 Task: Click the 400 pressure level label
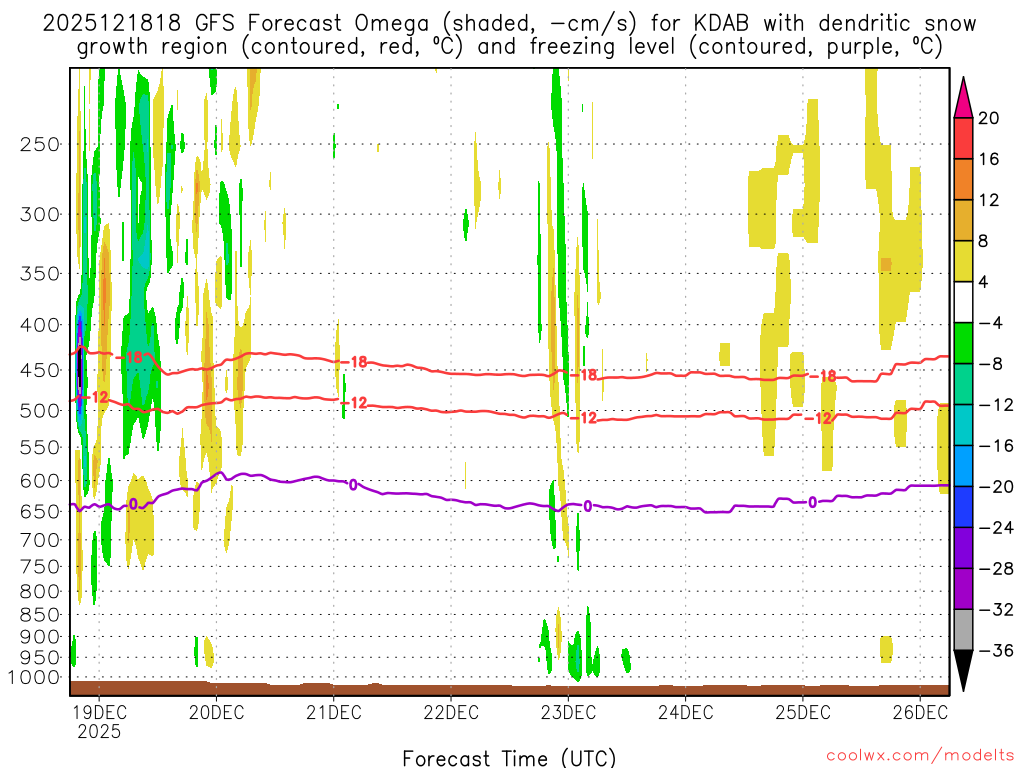coord(40,325)
